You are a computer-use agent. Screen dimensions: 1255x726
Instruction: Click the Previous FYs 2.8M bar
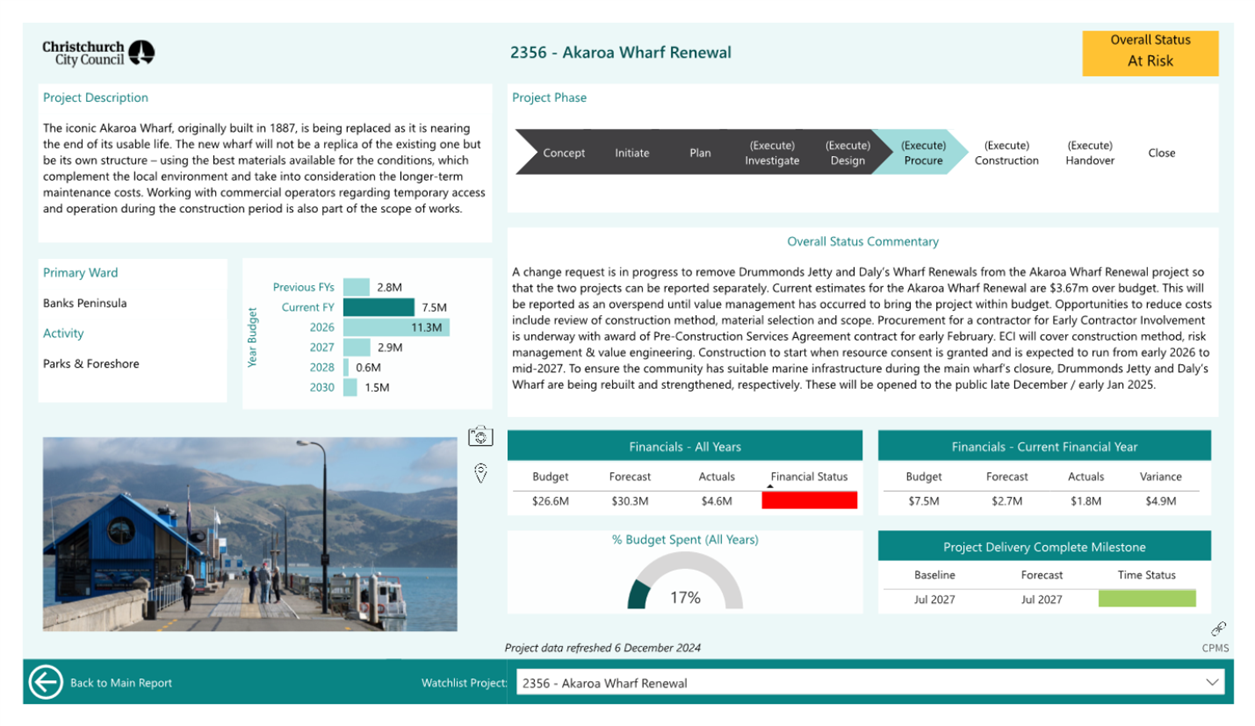356,287
